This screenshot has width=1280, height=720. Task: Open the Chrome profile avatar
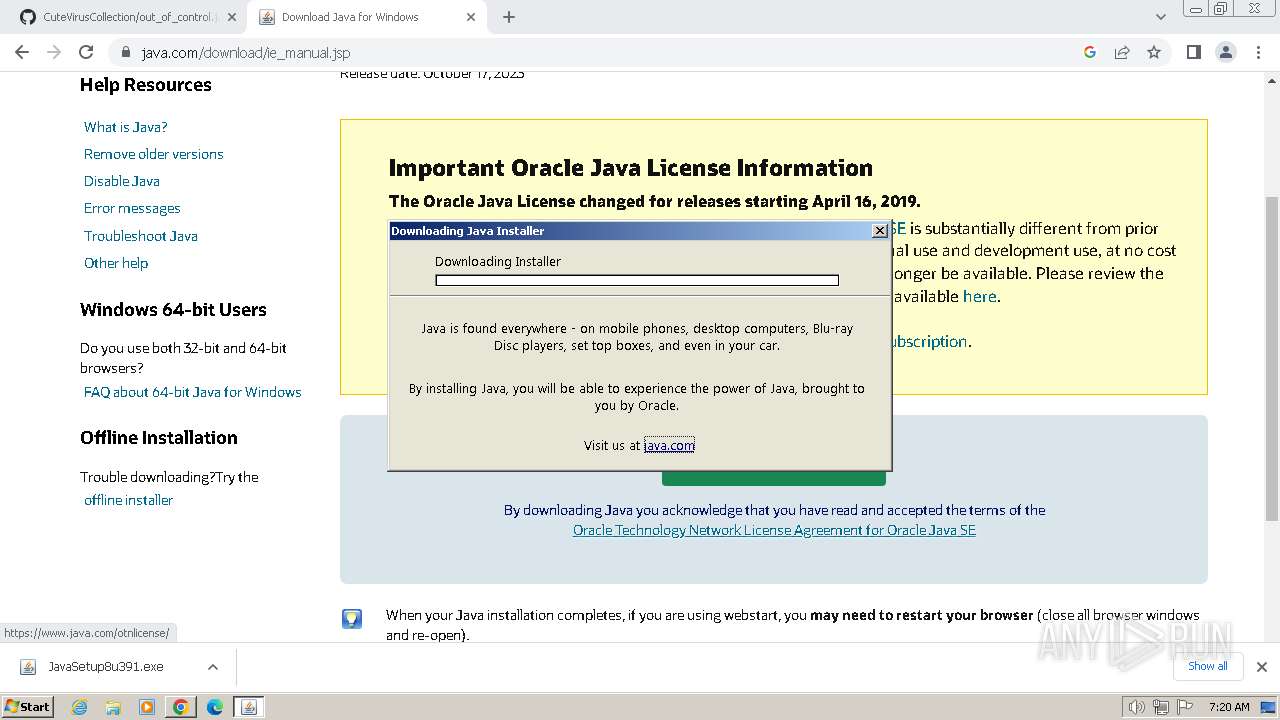[x=1226, y=52]
